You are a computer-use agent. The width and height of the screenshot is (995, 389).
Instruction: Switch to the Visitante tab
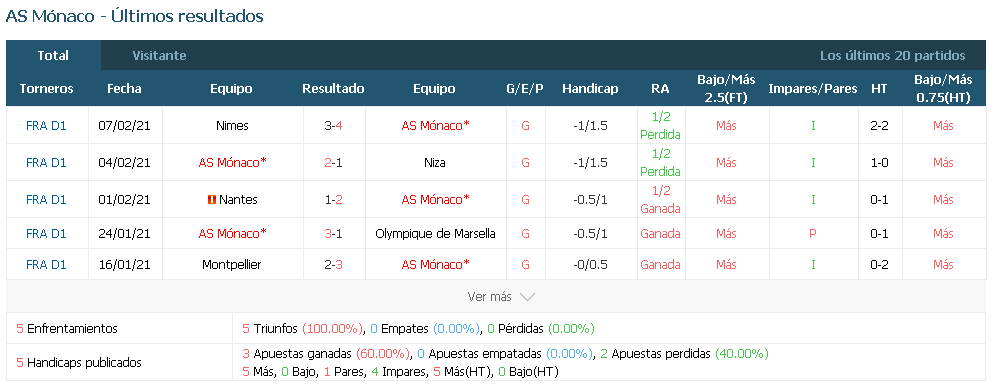pyautogui.click(x=159, y=56)
